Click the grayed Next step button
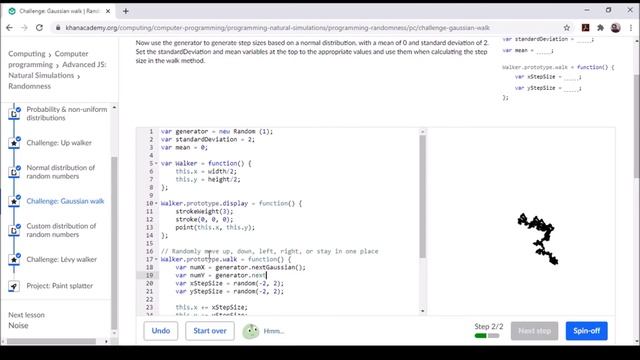This screenshot has width=640, height=360. (x=535, y=331)
